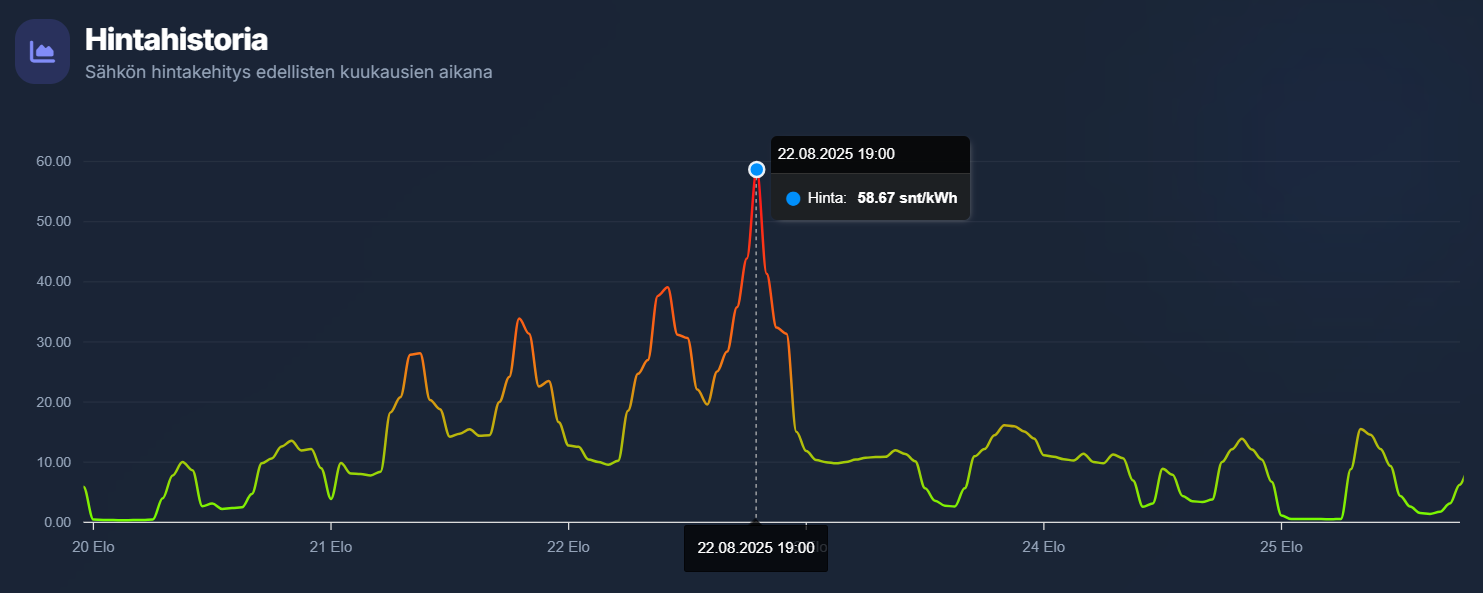Click the '24 Elo' x-axis label
The image size is (1483, 593).
1044,547
